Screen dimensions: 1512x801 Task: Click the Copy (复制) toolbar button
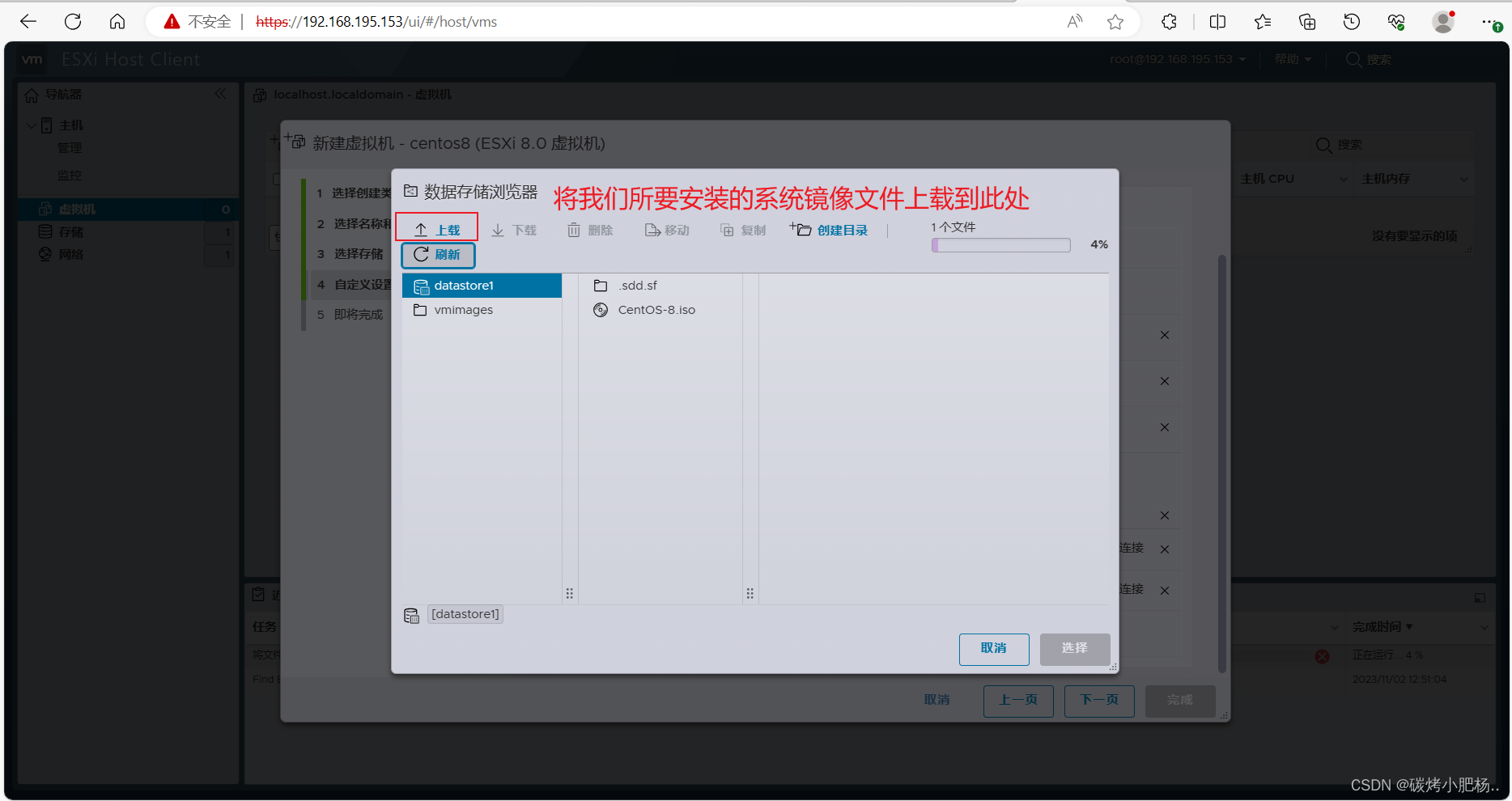[x=743, y=230]
